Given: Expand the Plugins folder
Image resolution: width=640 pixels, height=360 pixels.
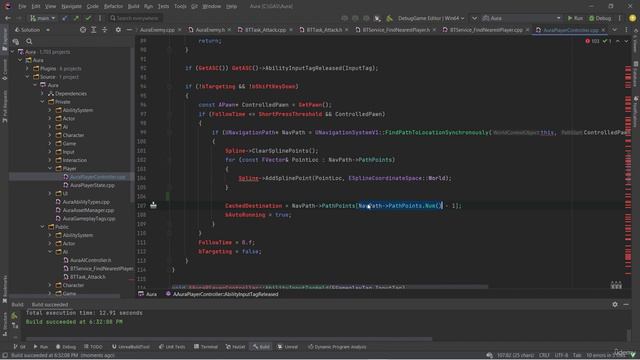Looking at the screenshot, I should [27, 69].
